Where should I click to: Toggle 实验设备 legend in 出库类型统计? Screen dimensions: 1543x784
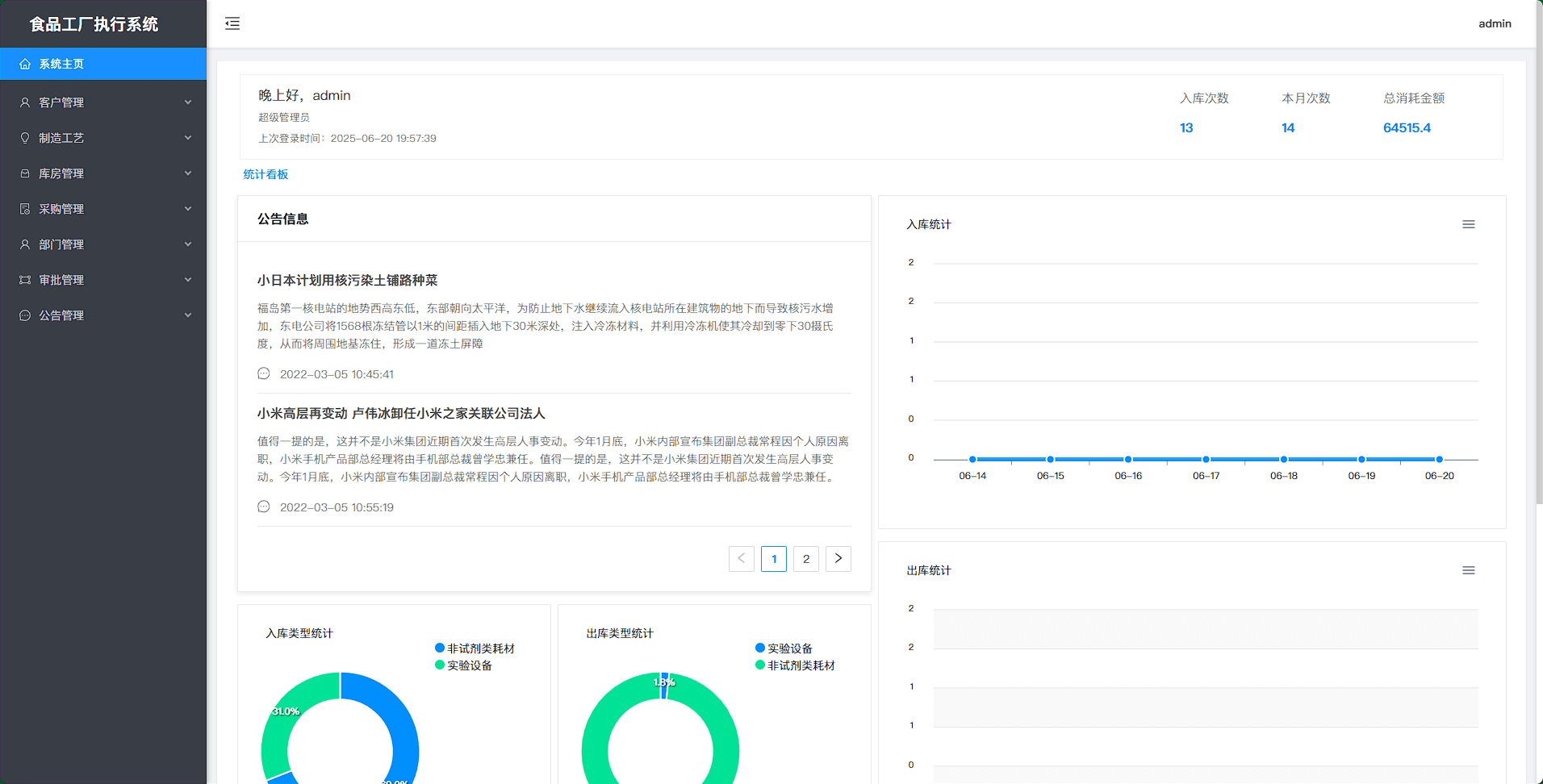pos(784,648)
